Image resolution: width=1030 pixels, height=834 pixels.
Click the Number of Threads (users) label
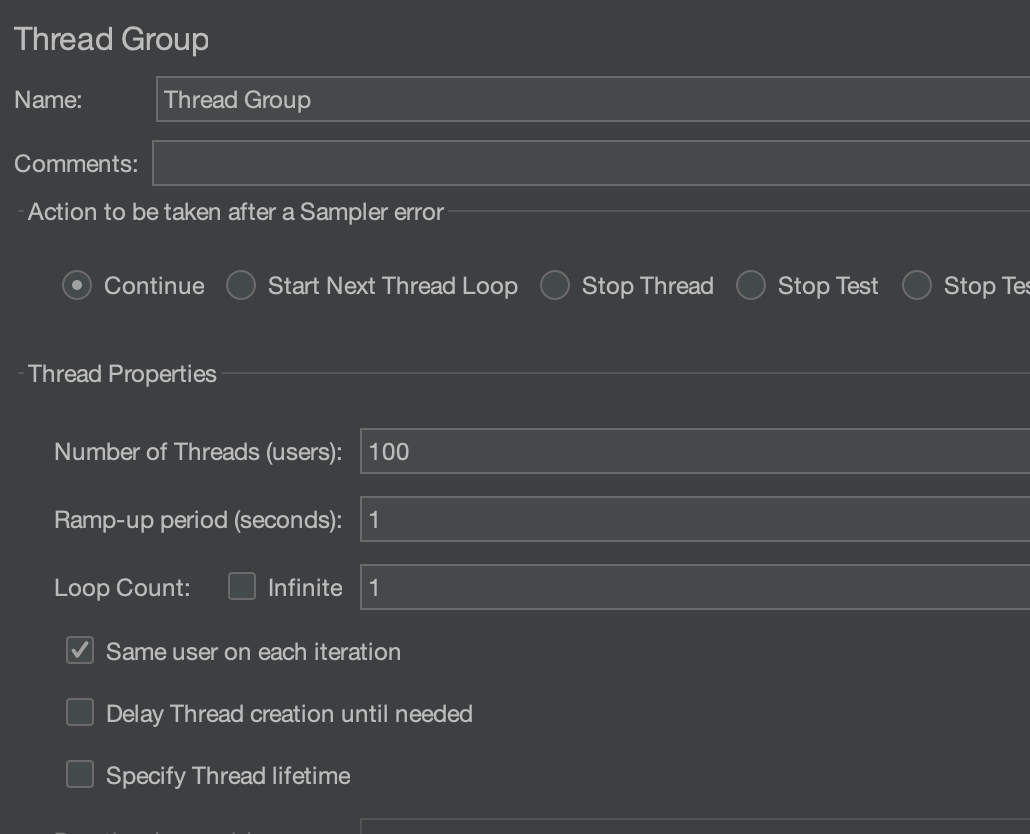pyautogui.click(x=198, y=452)
